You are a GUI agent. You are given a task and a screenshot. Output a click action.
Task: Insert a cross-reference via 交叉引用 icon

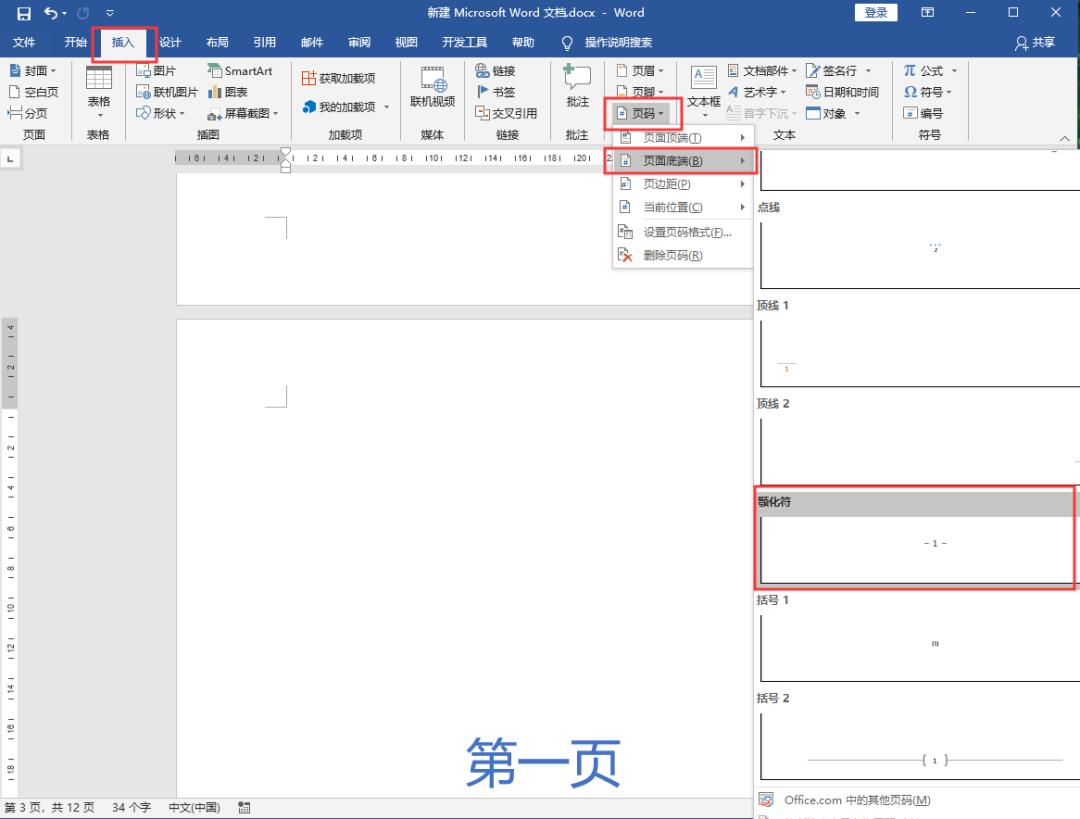pyautogui.click(x=508, y=113)
